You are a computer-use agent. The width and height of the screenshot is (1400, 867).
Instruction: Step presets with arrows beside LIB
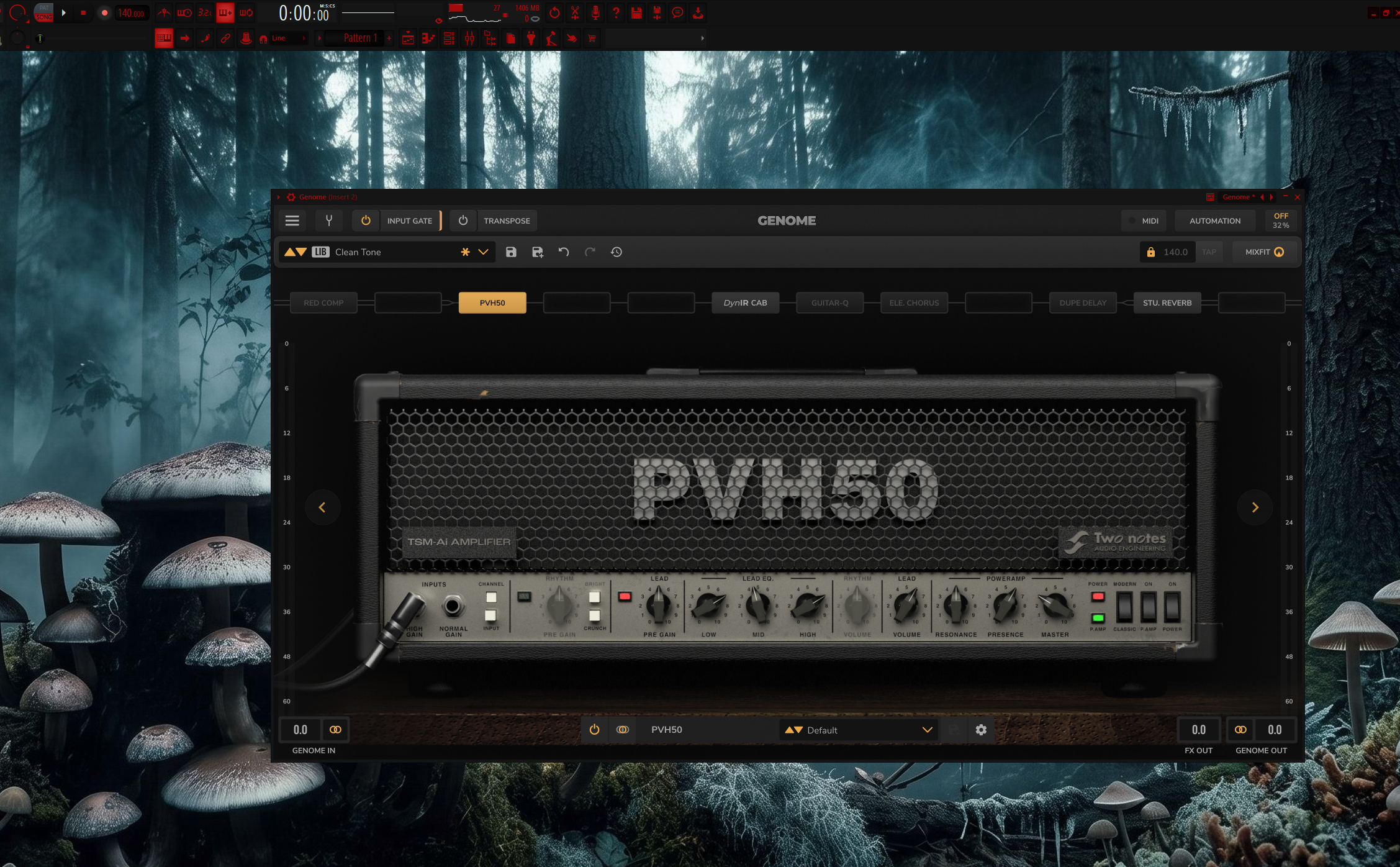pyautogui.click(x=295, y=252)
